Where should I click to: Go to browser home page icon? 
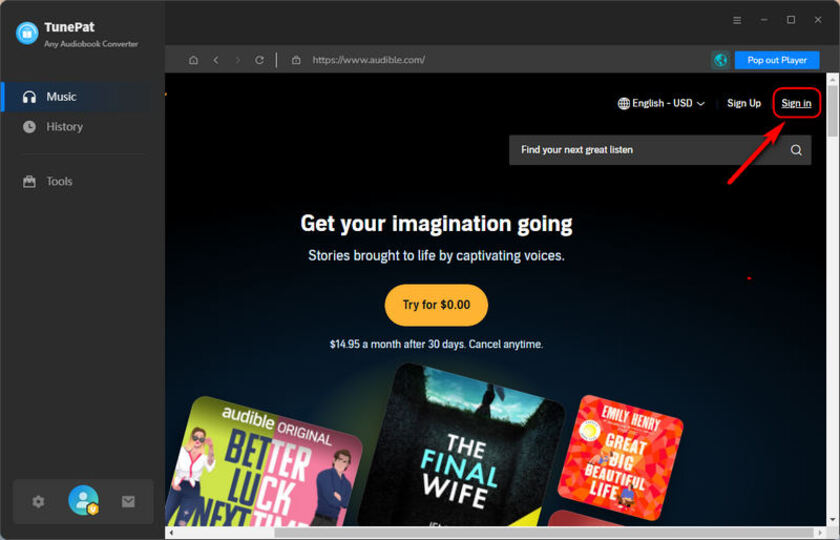[193, 60]
